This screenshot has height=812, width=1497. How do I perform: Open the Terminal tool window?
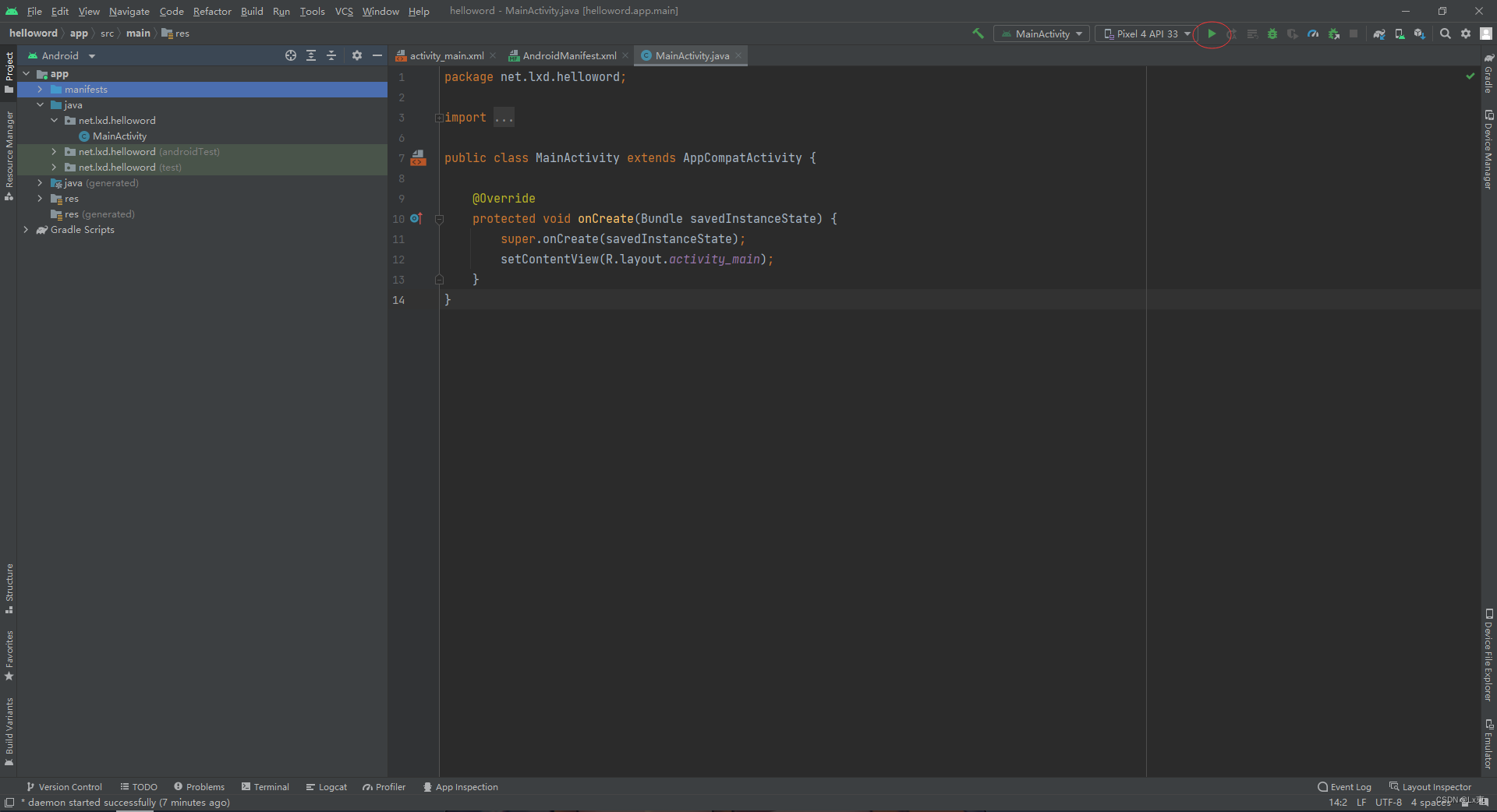(x=265, y=787)
